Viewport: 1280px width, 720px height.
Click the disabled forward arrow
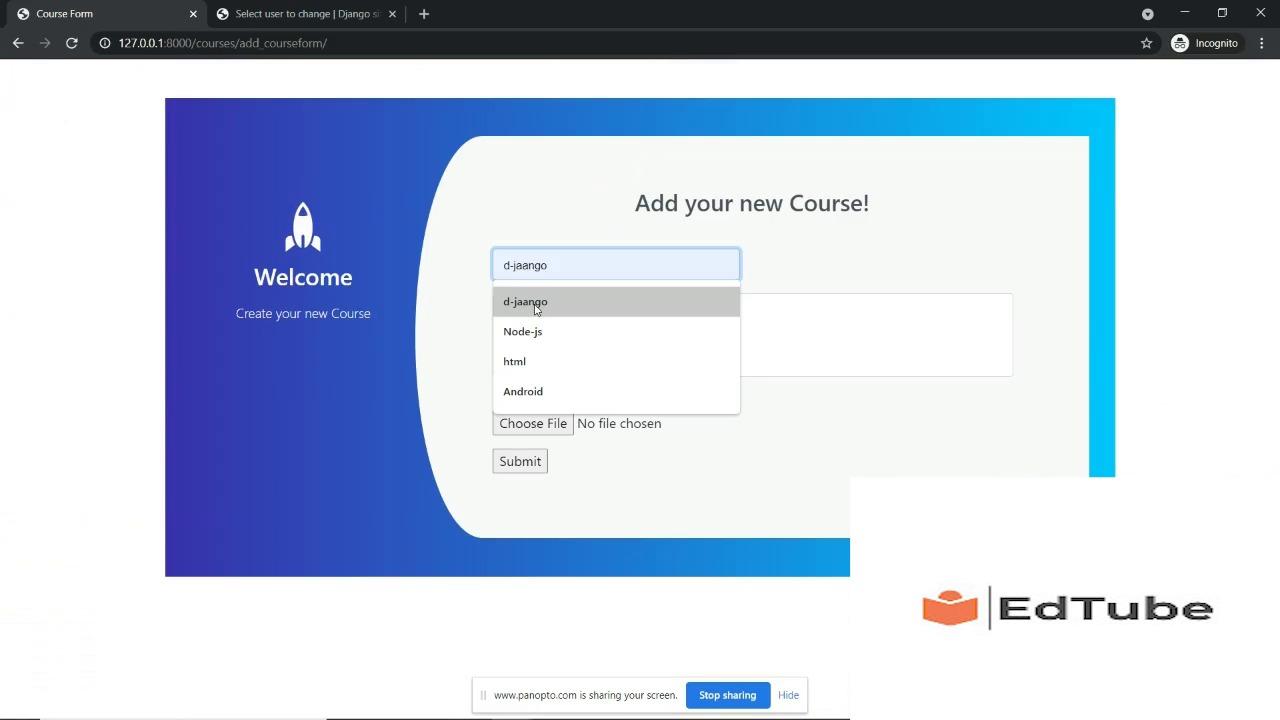coord(45,43)
